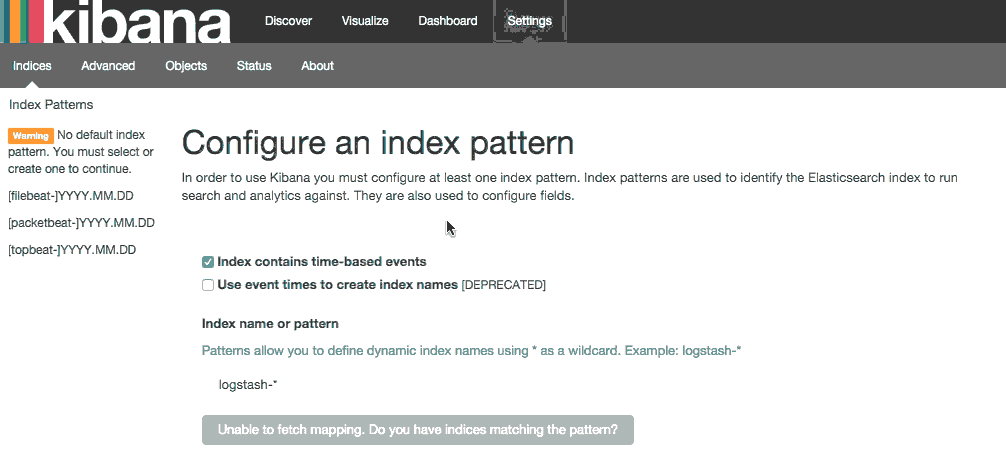Image resolution: width=1006 pixels, height=476 pixels.
Task: Click the 'Configure an index pattern' title
Action: pyautogui.click(x=378, y=143)
